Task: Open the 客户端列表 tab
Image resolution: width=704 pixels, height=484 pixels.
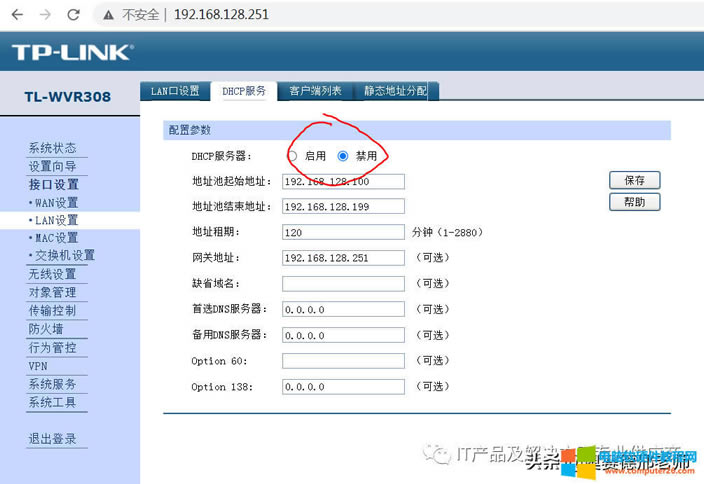Action: [315, 91]
